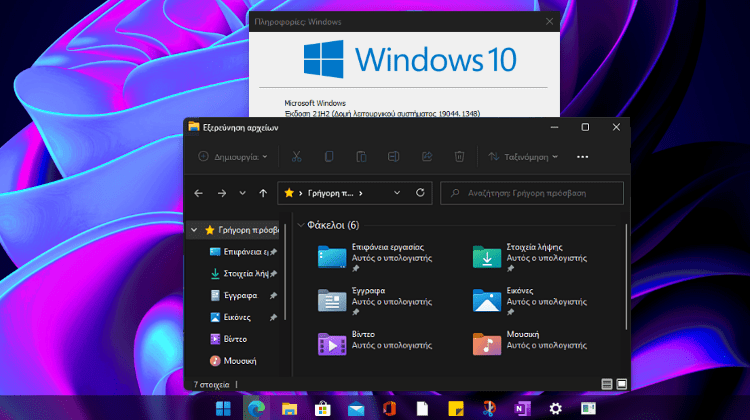Open the Δημιουργία (New) dropdown
The width and height of the screenshot is (750, 420).
pos(233,157)
